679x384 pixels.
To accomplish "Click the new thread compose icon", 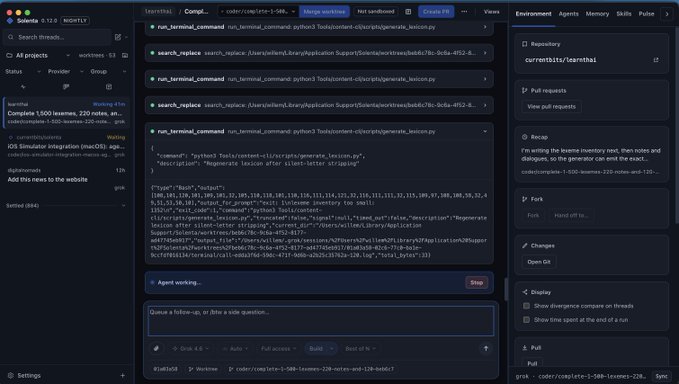I will pos(118,37).
